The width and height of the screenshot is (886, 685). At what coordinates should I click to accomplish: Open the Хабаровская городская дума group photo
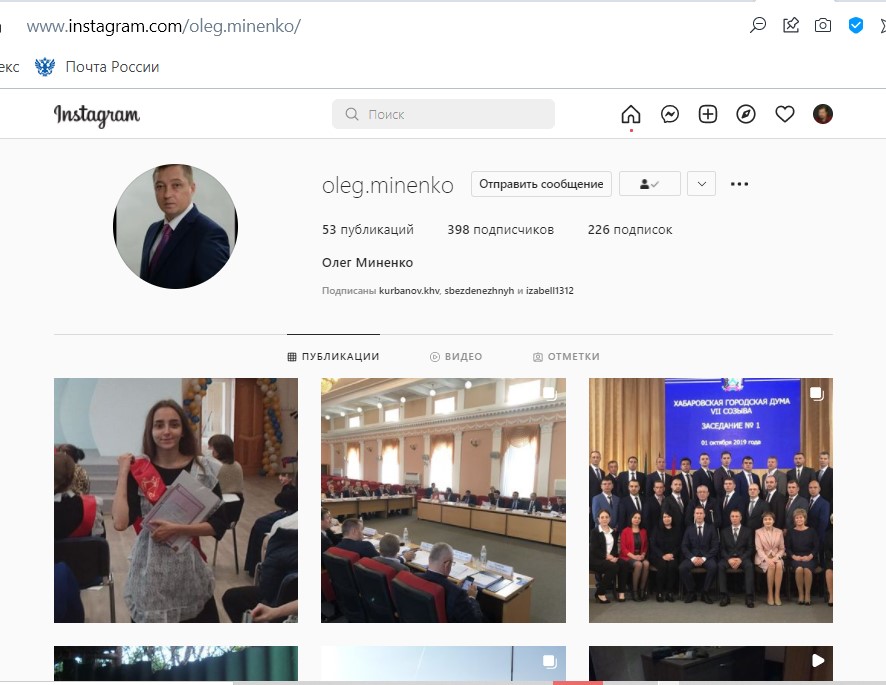point(711,500)
